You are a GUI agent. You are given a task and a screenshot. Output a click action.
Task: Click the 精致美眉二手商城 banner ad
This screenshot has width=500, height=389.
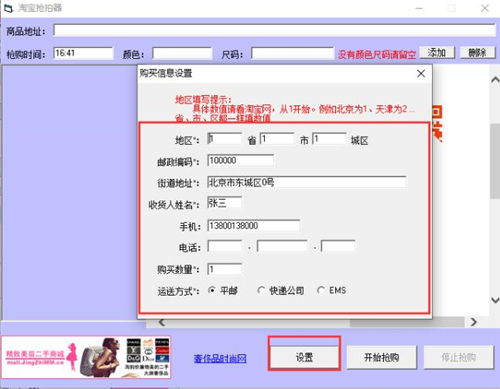point(86,357)
